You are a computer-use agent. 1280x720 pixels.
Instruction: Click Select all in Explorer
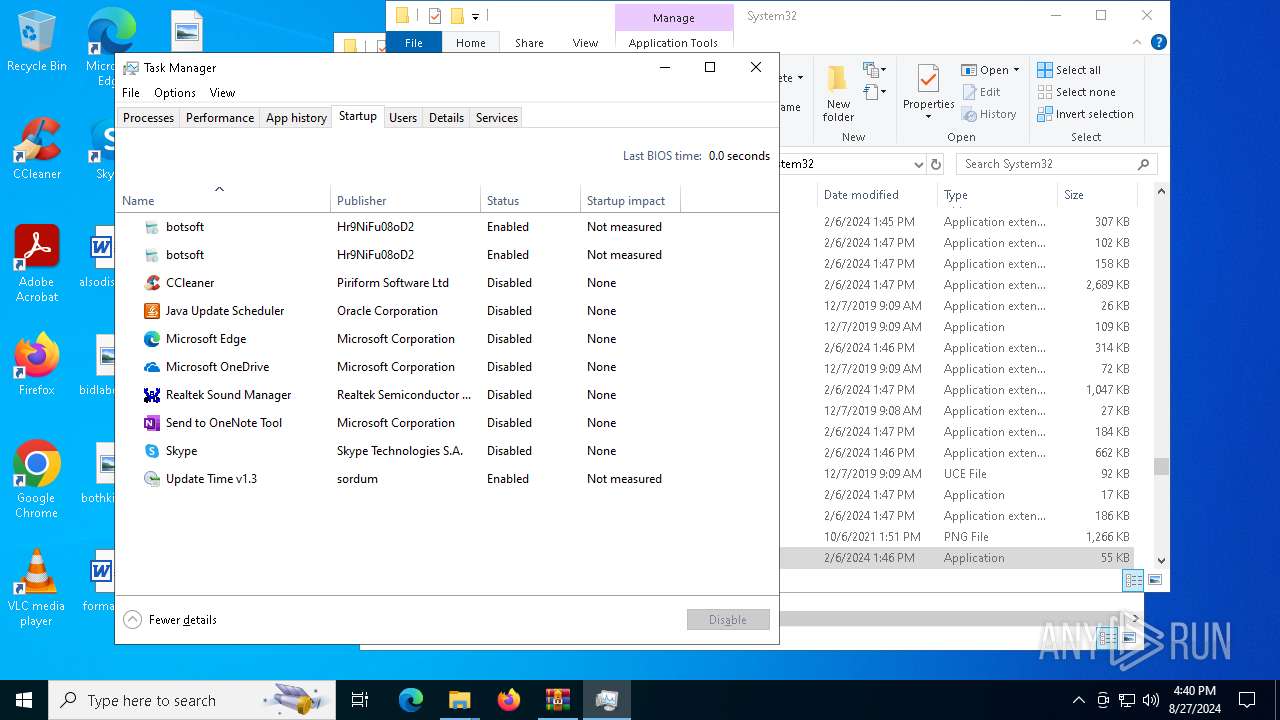point(1069,70)
